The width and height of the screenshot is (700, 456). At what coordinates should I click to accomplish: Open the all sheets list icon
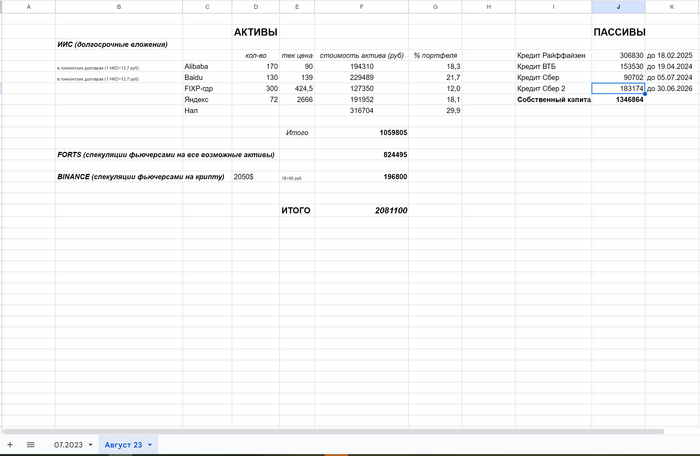30,444
